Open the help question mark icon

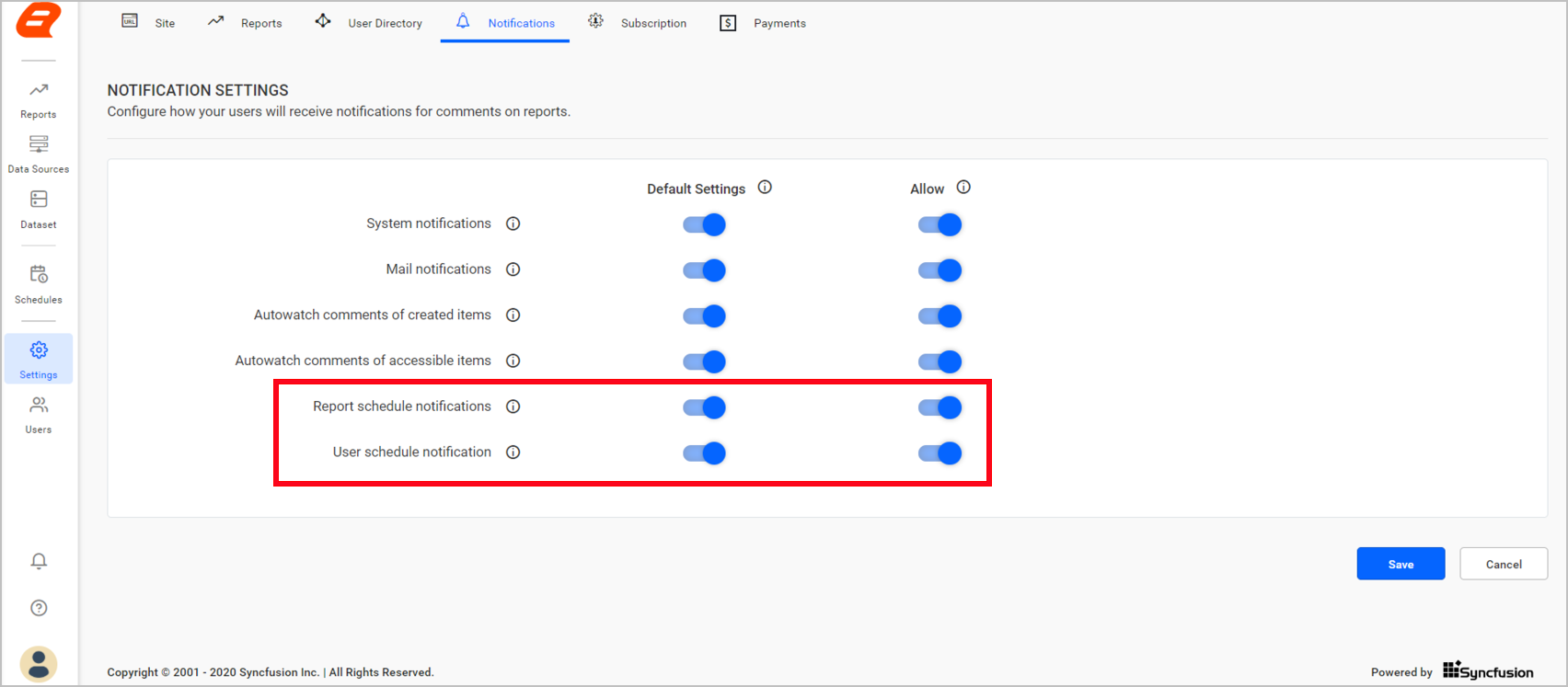(x=39, y=608)
